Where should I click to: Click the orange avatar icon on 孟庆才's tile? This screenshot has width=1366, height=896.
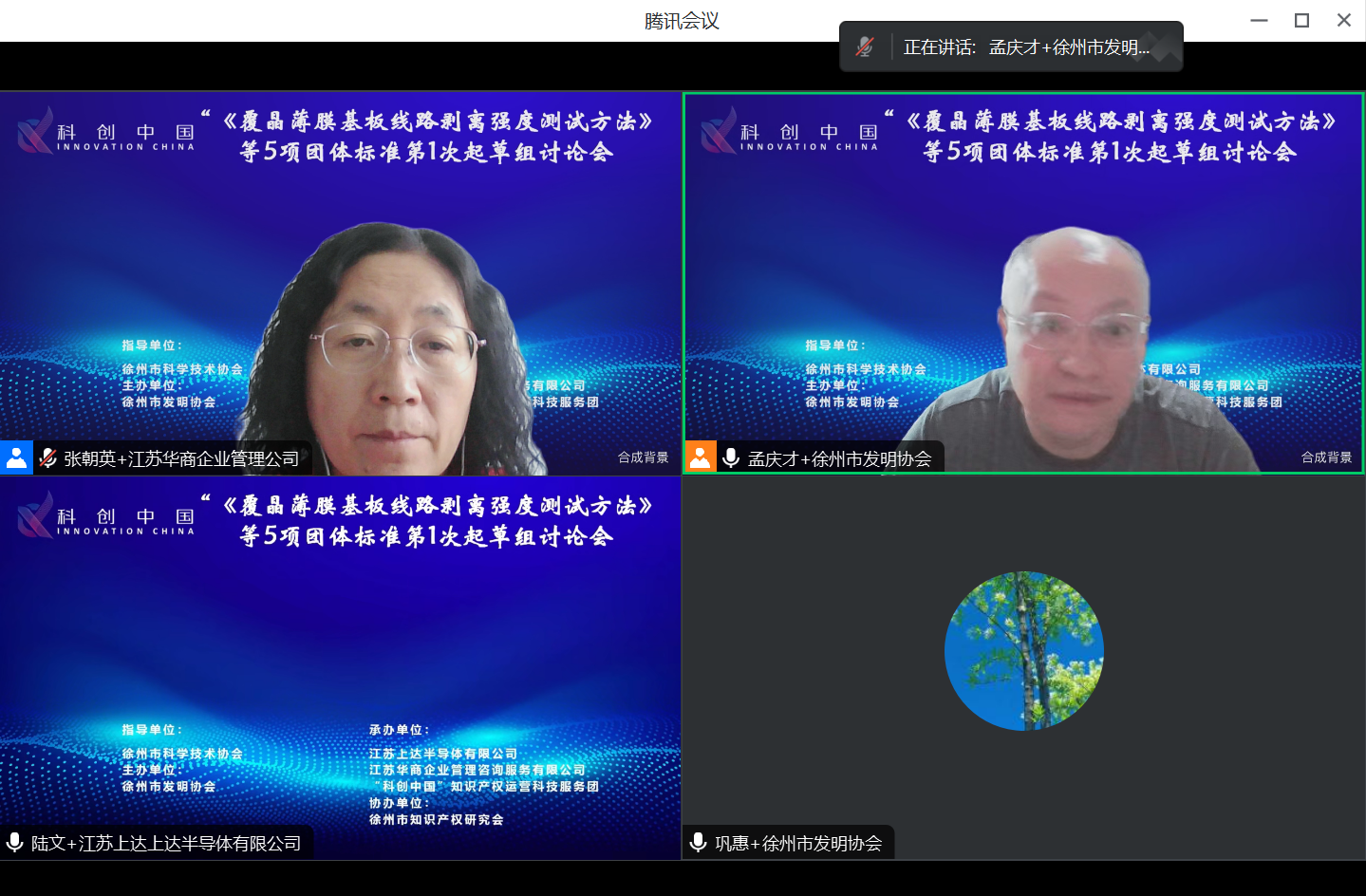(700, 457)
